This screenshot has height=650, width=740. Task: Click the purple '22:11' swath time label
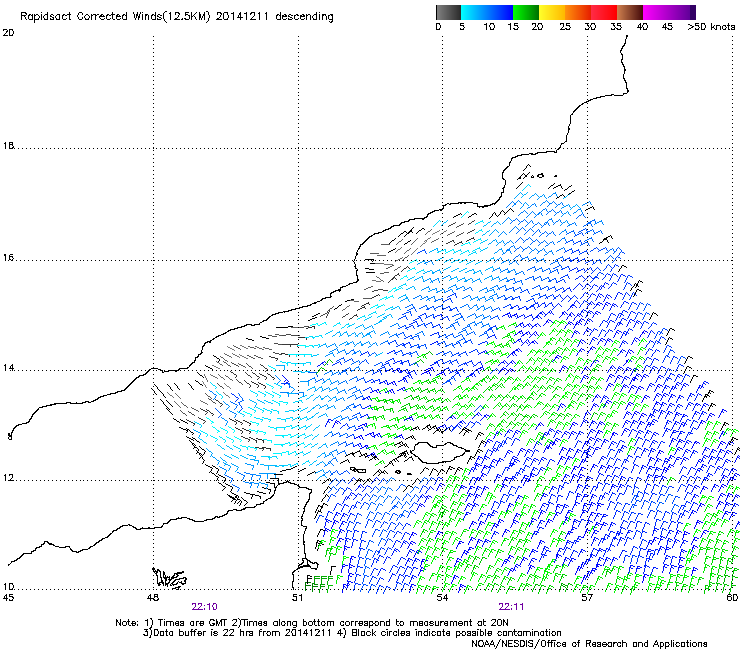[511, 607]
